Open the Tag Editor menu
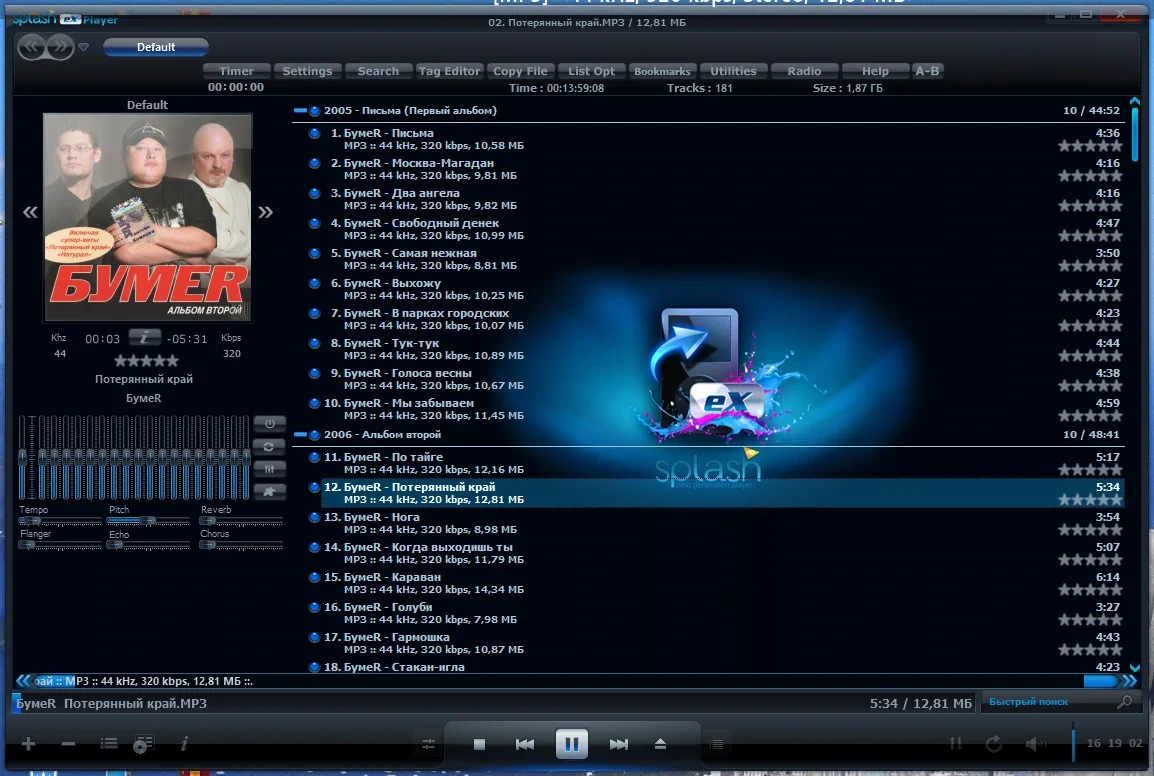Image resolution: width=1154 pixels, height=776 pixels. coord(449,71)
